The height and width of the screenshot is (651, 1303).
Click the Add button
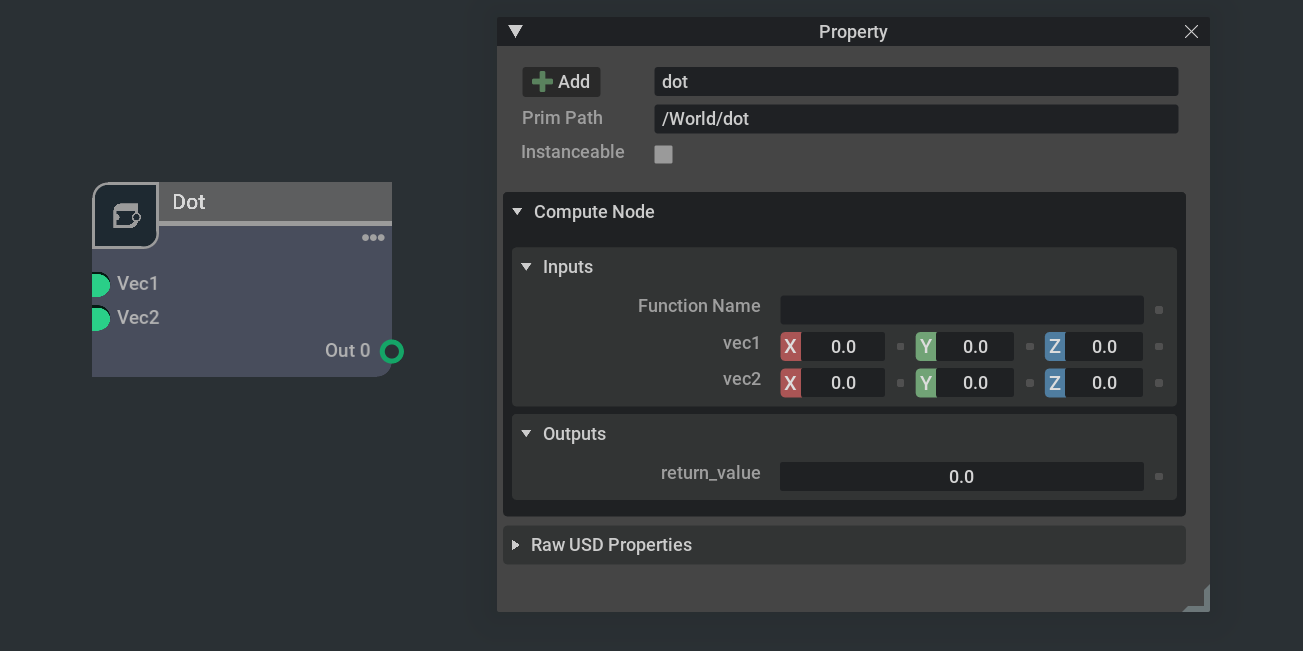[561, 82]
